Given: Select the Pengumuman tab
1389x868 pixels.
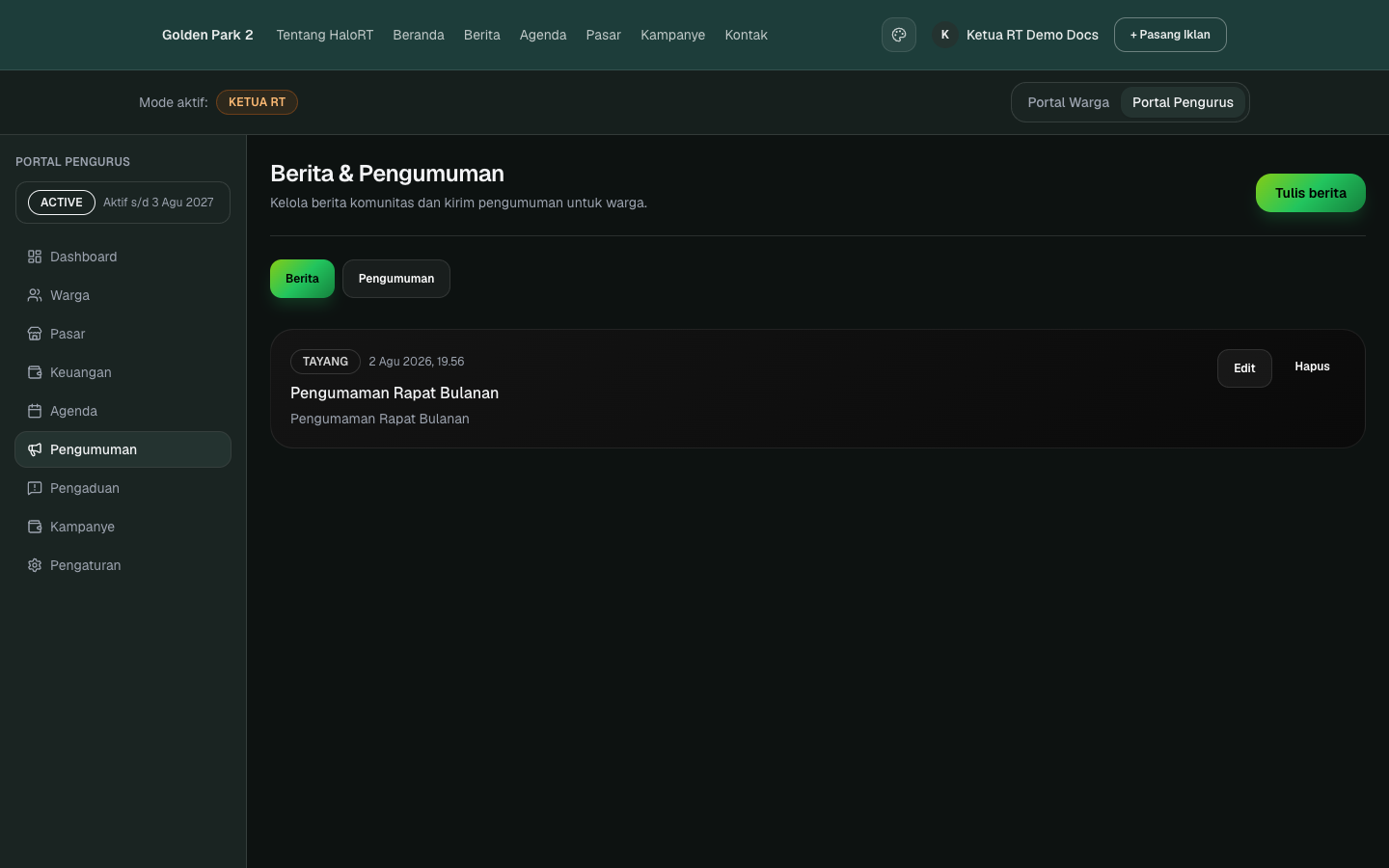Looking at the screenshot, I should tap(396, 279).
